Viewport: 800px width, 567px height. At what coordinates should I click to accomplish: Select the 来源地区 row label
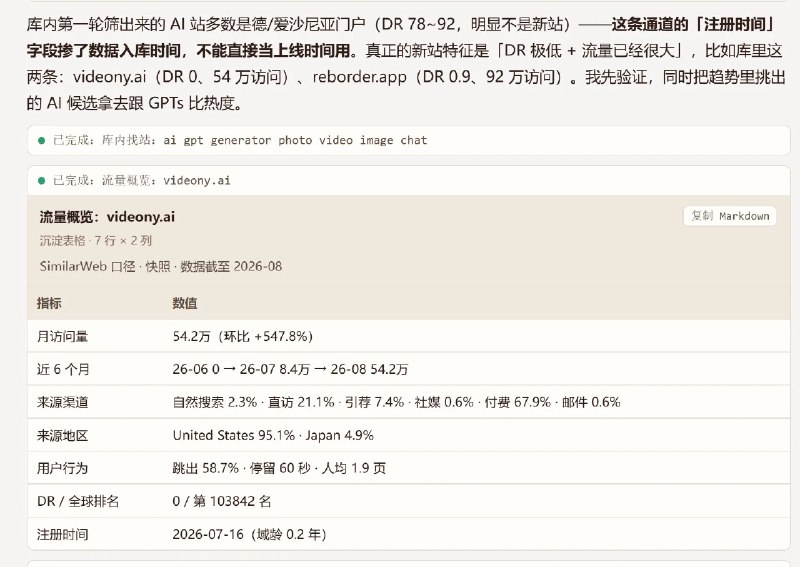coord(62,435)
